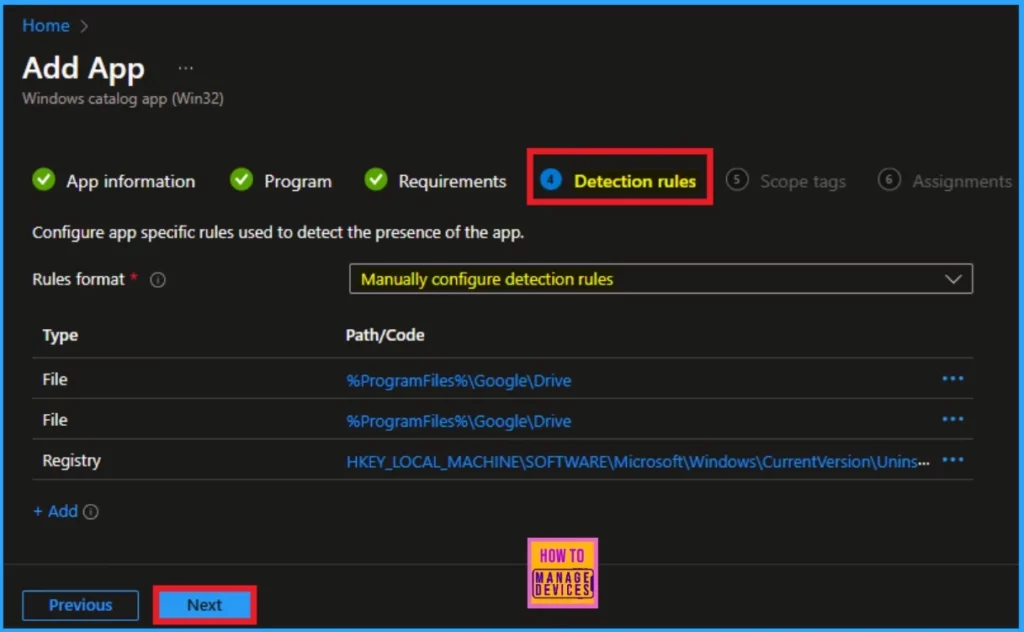
Task: Open the HKEY_LOCAL_MACHINE registry path link
Action: click(x=637, y=462)
